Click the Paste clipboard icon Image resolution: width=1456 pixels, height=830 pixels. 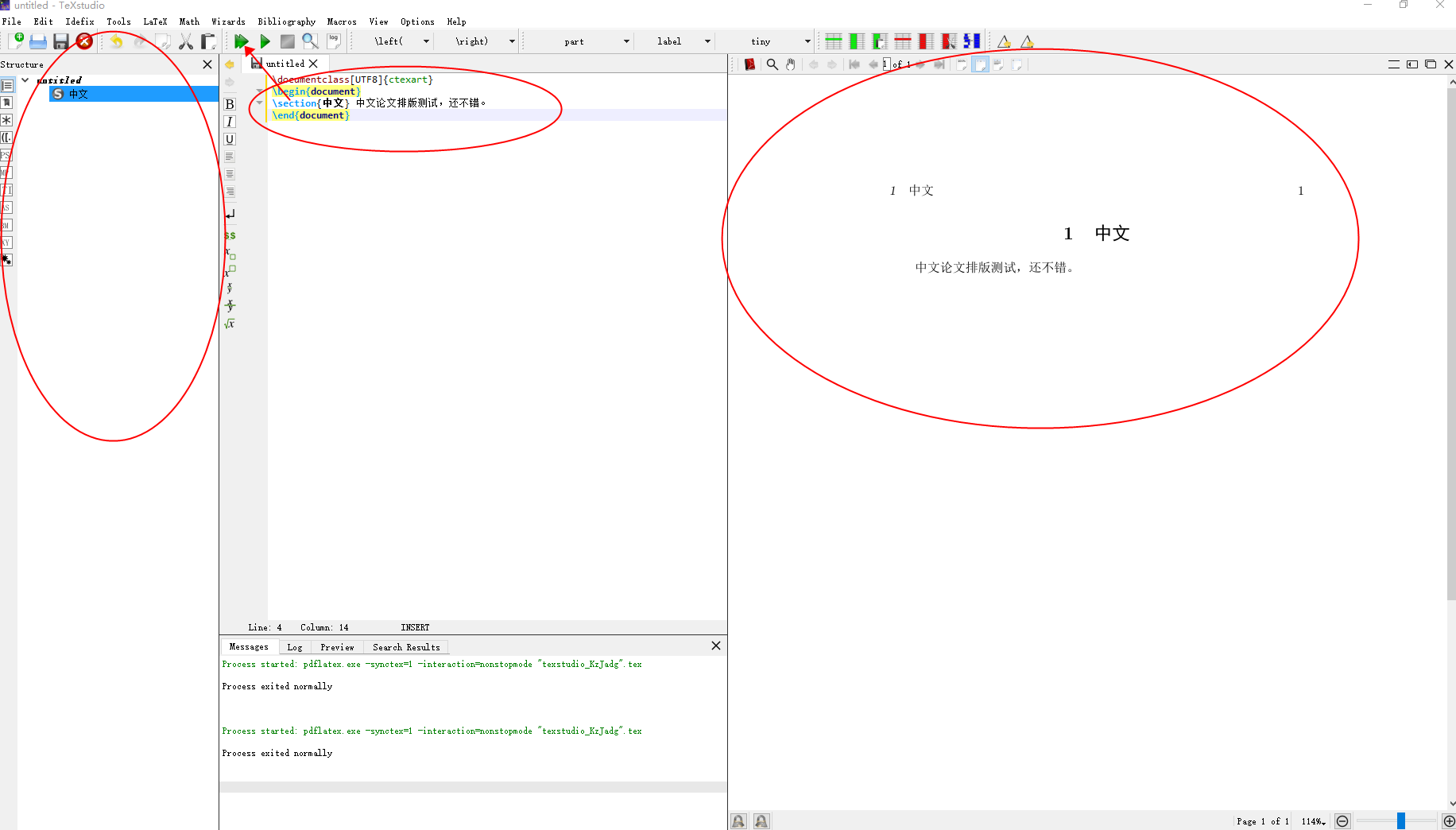pos(208,41)
